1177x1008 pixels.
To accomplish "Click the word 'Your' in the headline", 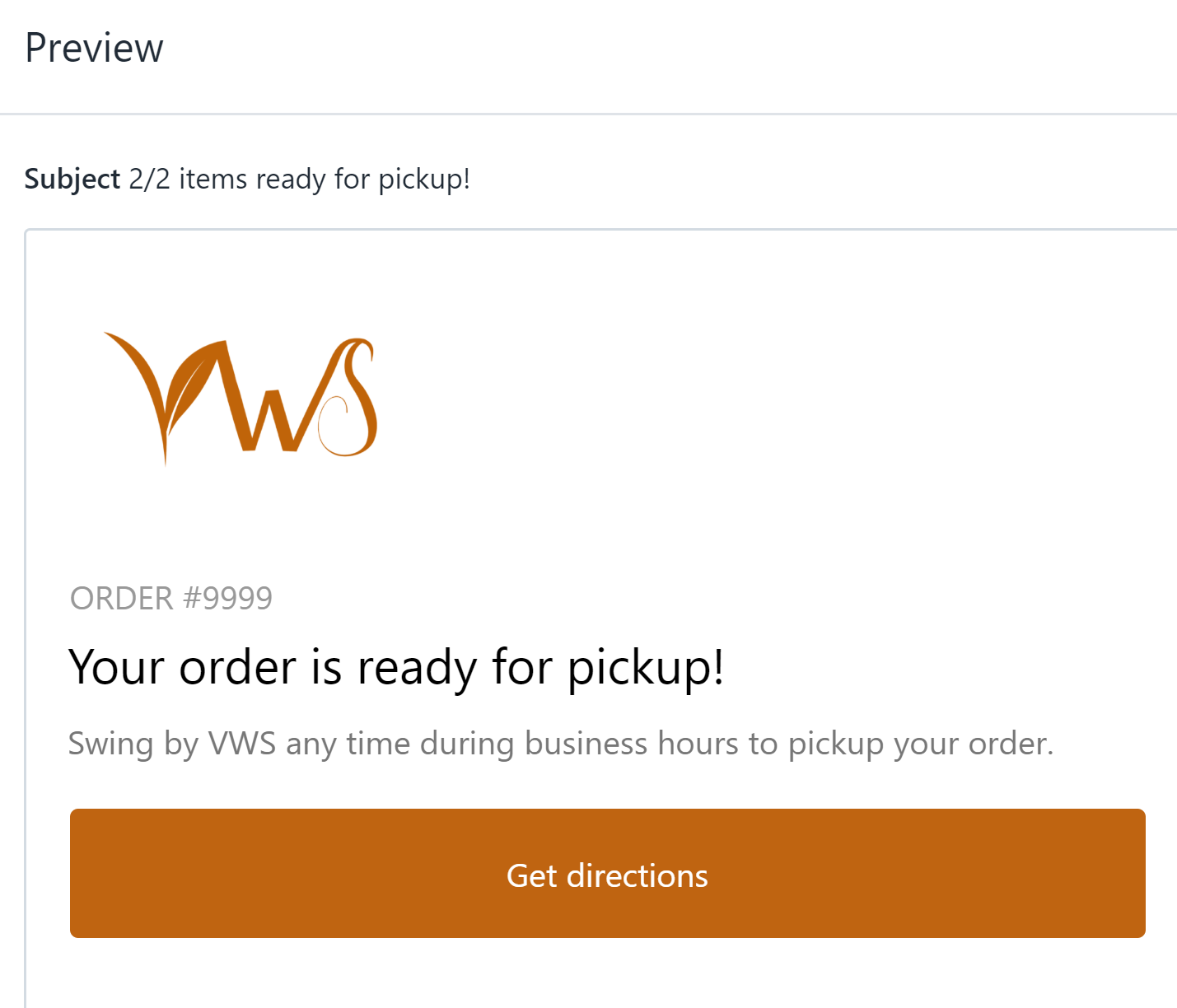I will [x=117, y=666].
